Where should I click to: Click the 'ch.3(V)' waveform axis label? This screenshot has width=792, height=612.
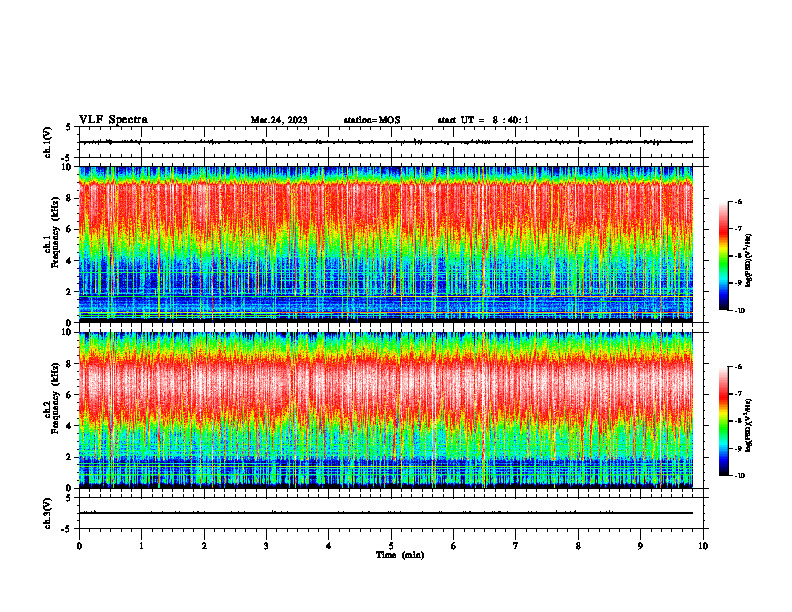tap(48, 513)
